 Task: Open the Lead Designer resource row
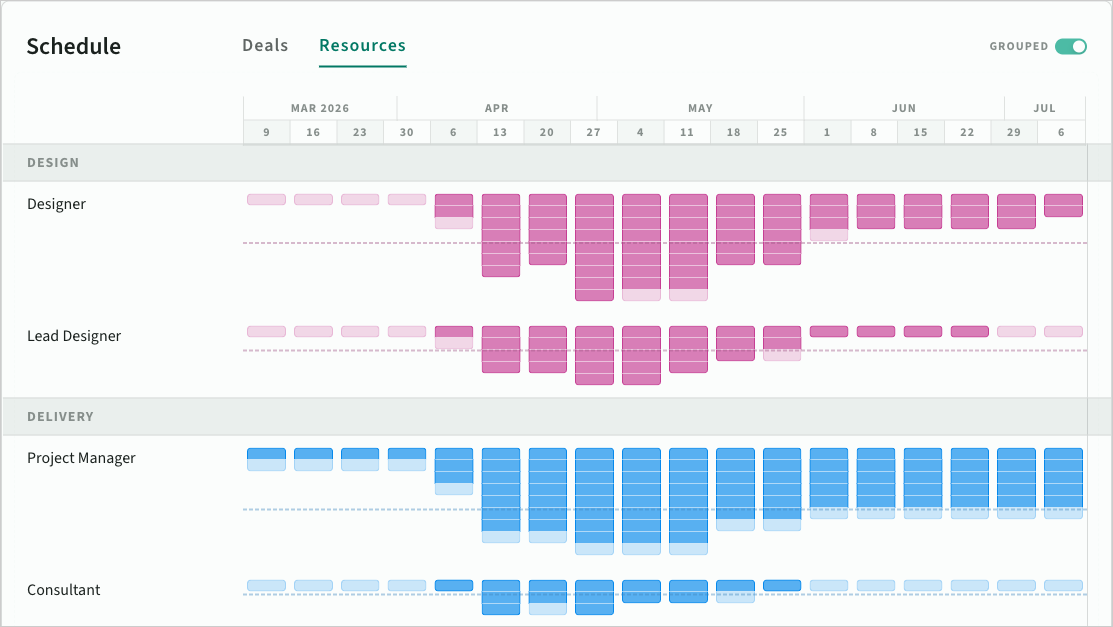pyautogui.click(x=74, y=336)
